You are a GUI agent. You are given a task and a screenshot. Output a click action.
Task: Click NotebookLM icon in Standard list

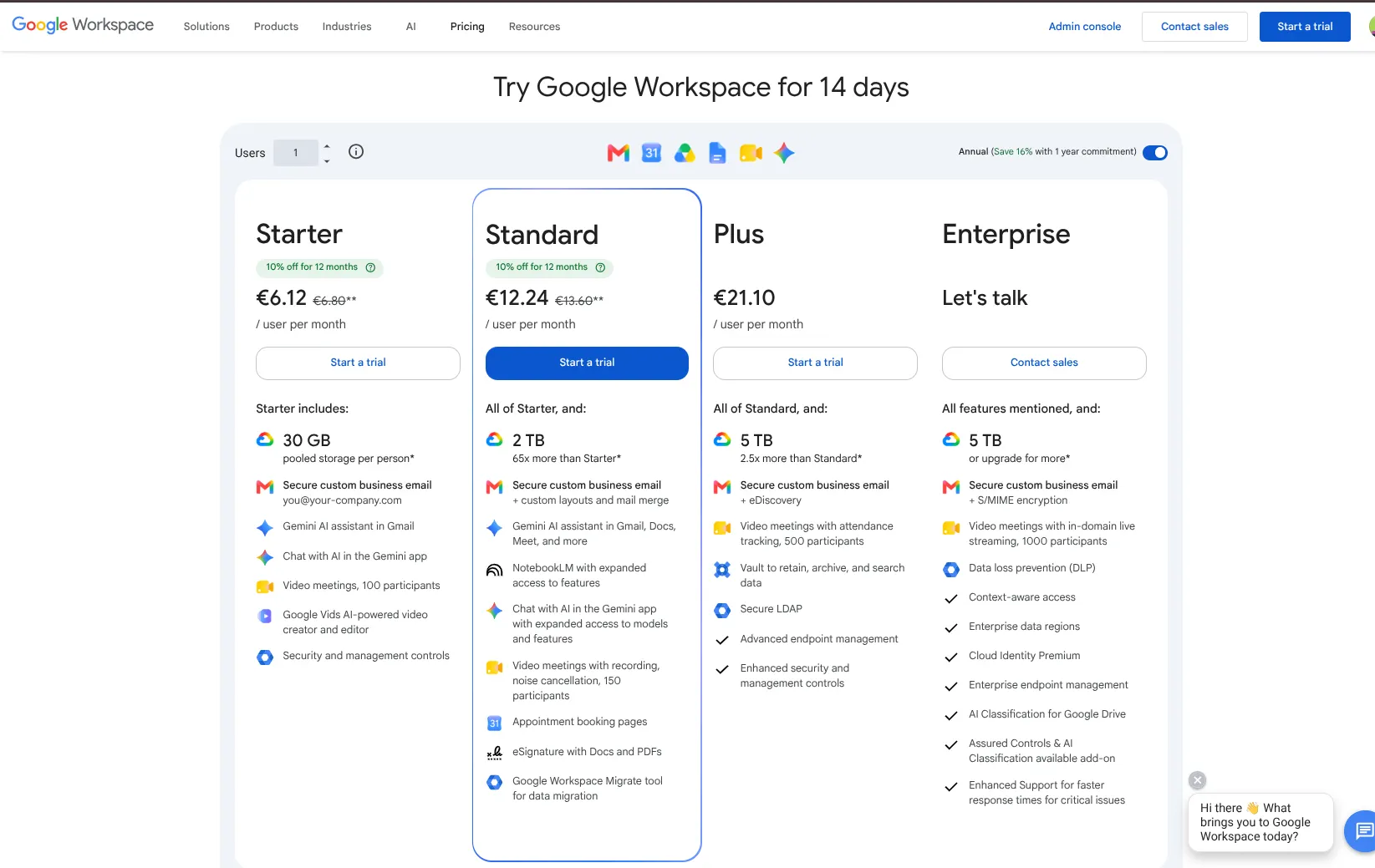pos(495,570)
